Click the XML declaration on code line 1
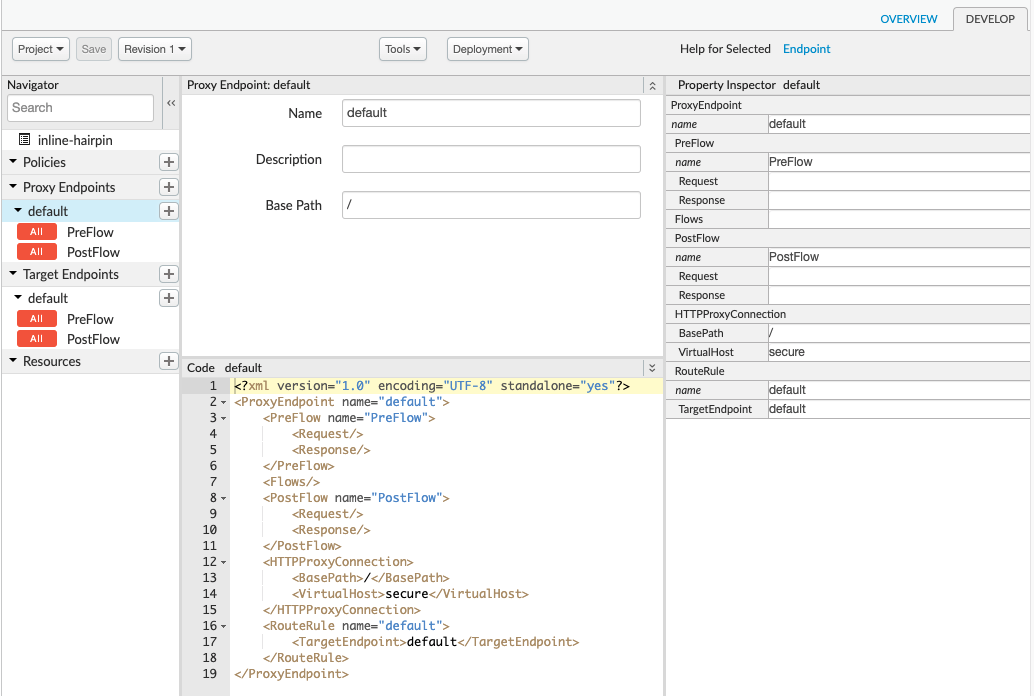This screenshot has width=1034, height=696. pos(432,386)
